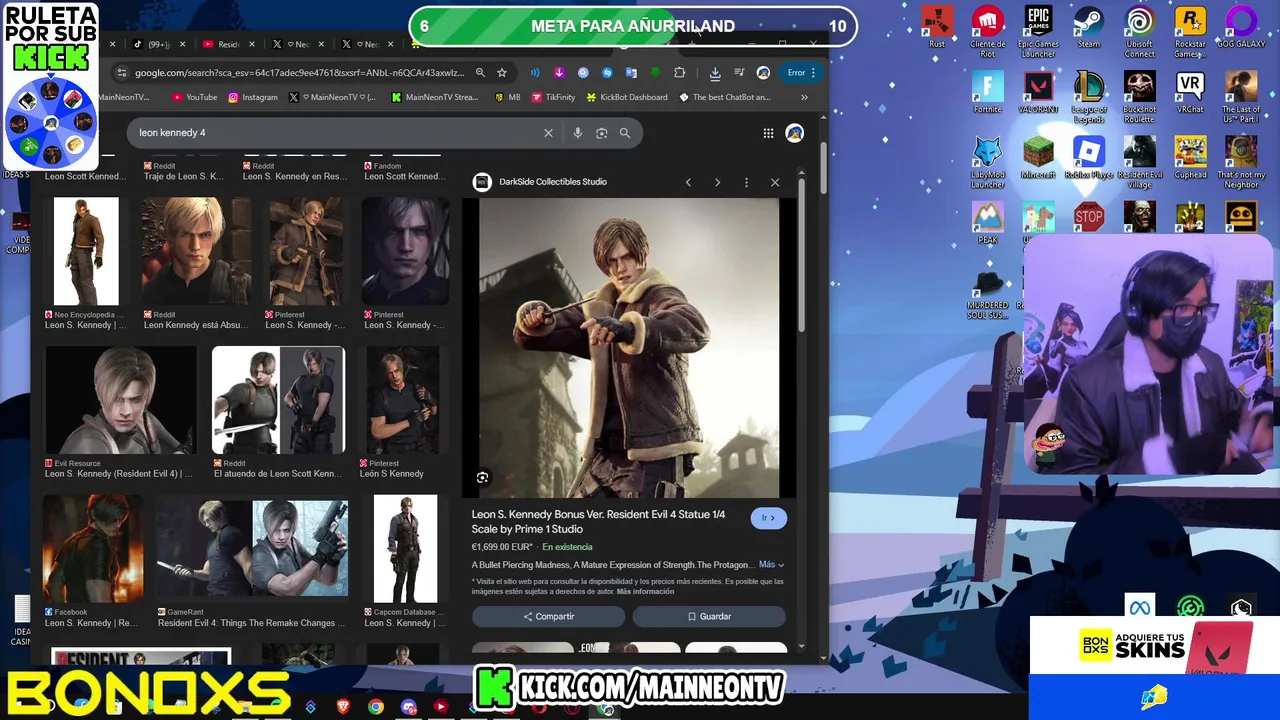Open Rust desktop shortcut
1280x720 pixels.
937,27
